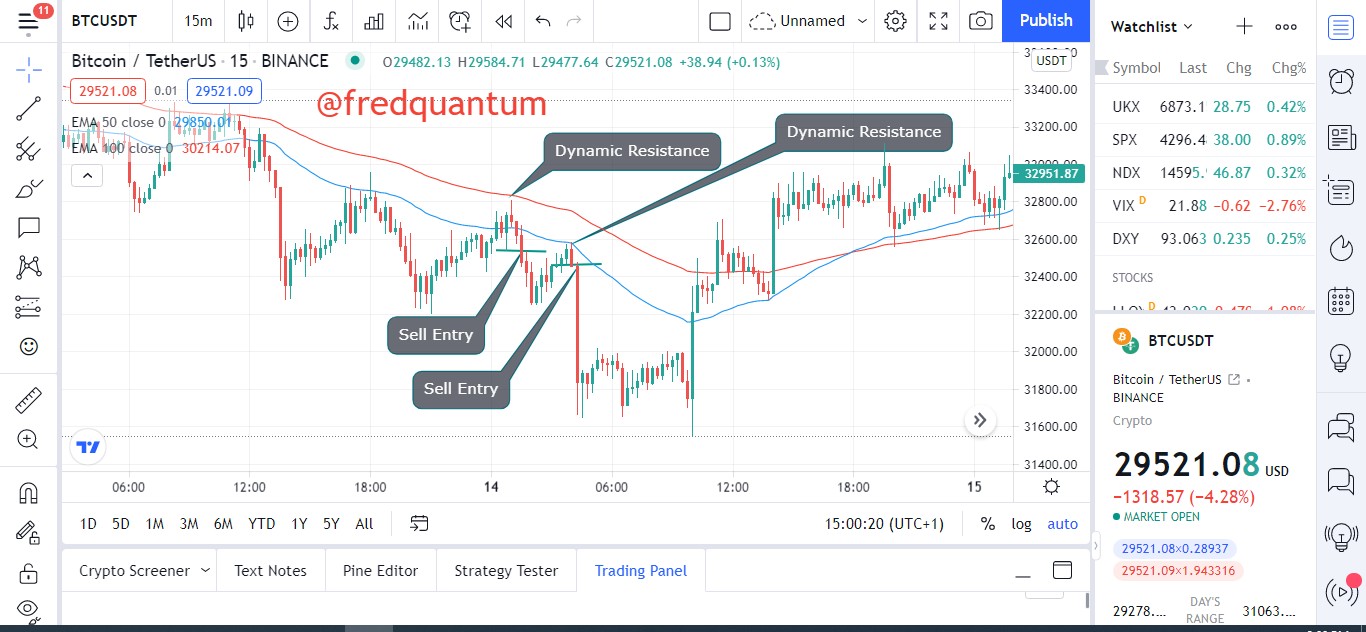Open financials bar chart menu
Image resolution: width=1366 pixels, height=632 pixels.
click(375, 21)
